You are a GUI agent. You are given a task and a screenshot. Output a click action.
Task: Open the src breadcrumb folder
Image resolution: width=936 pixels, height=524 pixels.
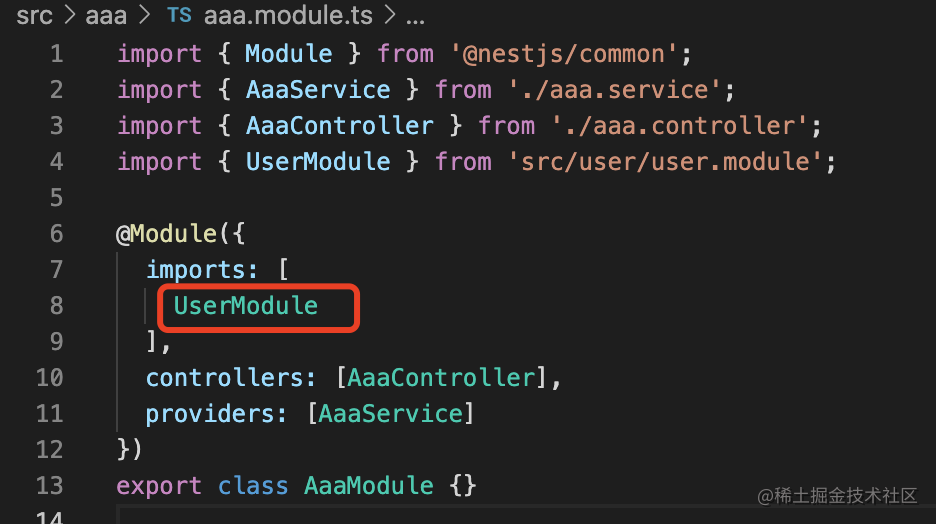tap(34, 16)
